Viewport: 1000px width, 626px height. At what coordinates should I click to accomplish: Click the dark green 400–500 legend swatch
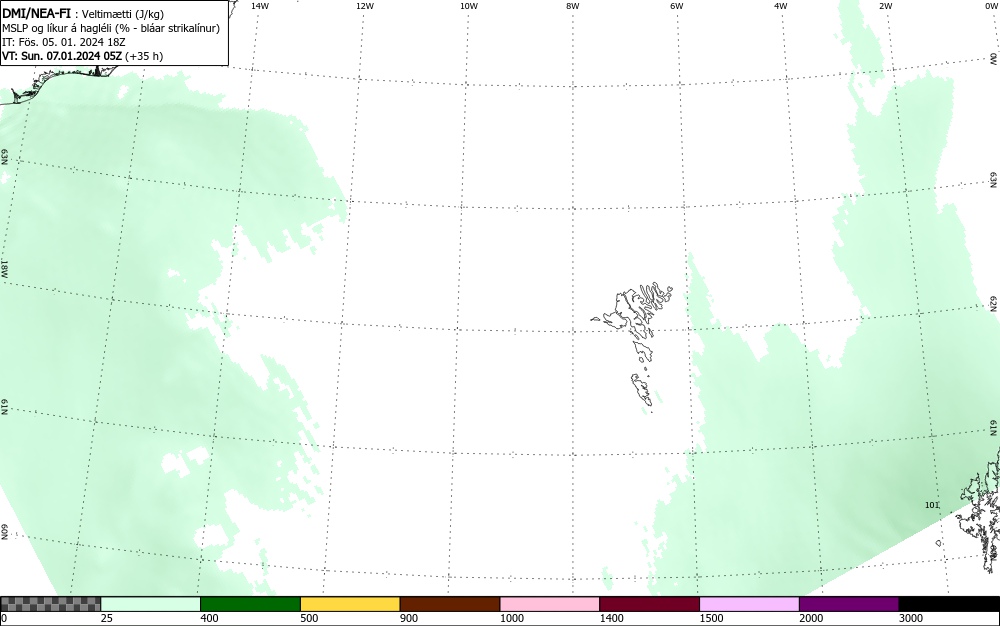coord(250,604)
